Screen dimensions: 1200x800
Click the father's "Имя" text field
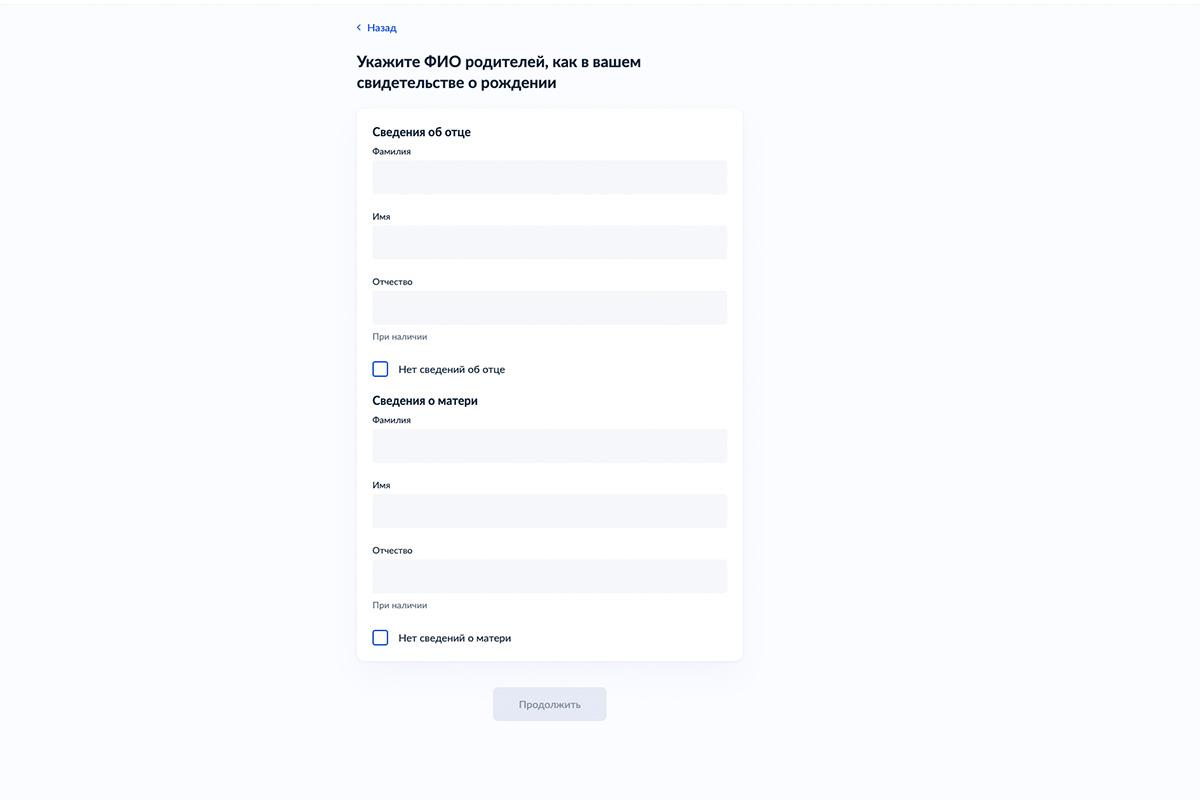(549, 242)
